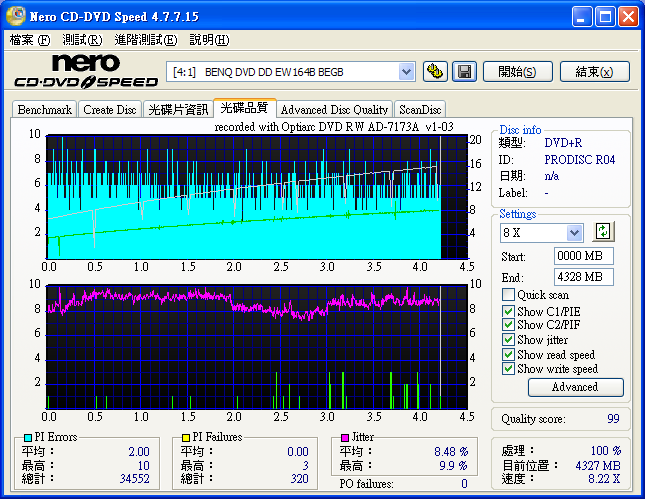This screenshot has width=645, height=499.
Task: Click the PO failures value 0
Action: [x=464, y=484]
